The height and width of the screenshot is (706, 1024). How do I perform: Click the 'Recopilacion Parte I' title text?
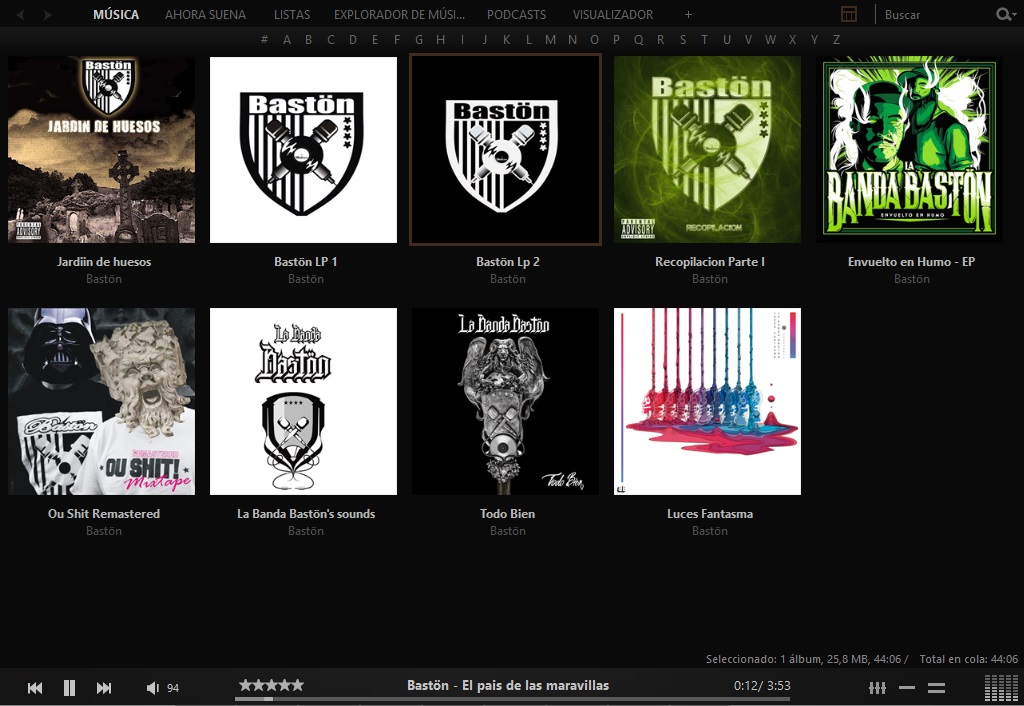click(x=710, y=262)
